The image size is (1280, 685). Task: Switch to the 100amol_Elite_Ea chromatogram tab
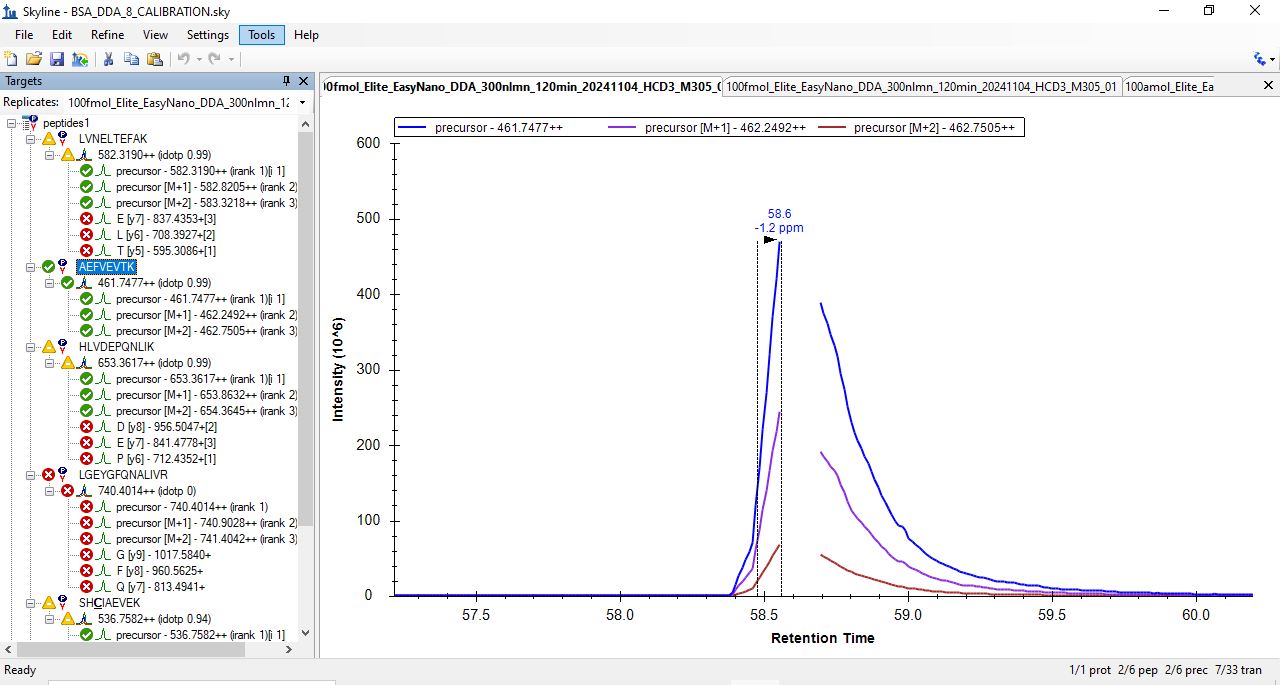(x=1168, y=87)
